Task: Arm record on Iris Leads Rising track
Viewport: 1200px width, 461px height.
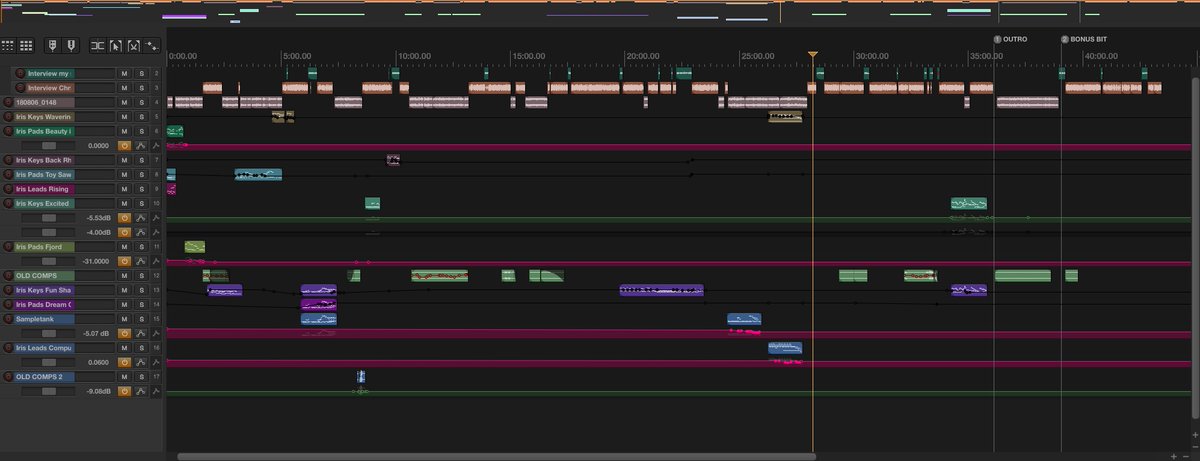Action: 9,189
